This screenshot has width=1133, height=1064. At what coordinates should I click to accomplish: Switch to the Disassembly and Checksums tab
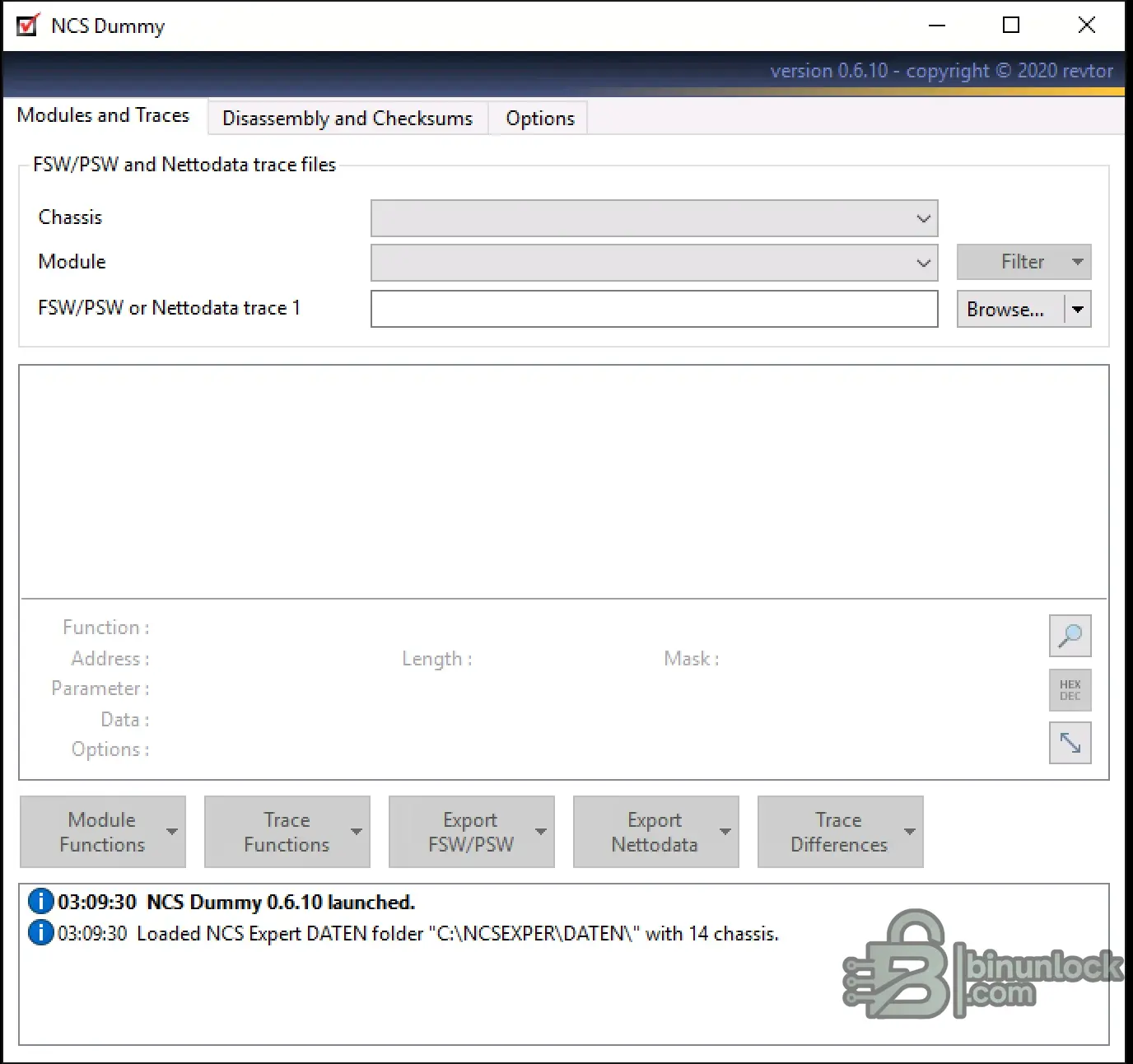(347, 119)
